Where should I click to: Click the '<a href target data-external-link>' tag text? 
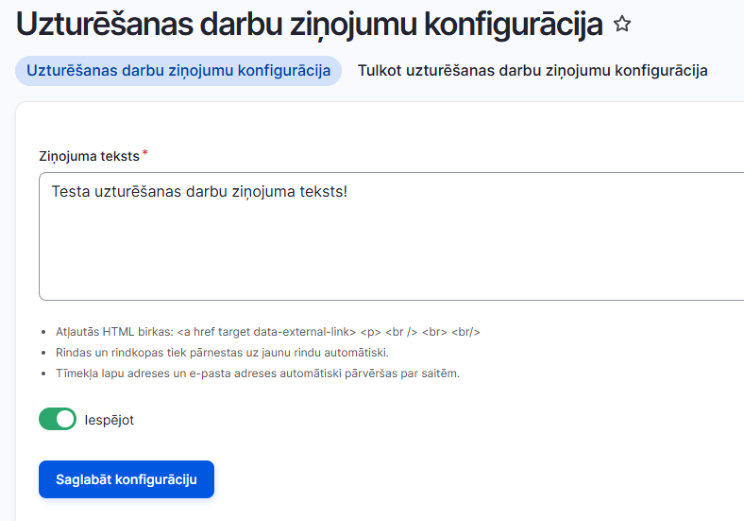click(266, 332)
